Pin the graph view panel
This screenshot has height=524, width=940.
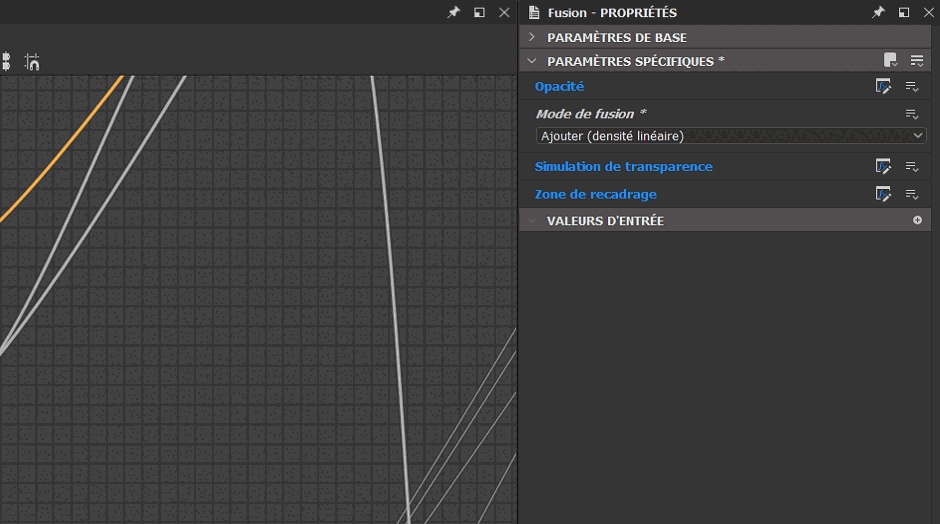(x=453, y=13)
